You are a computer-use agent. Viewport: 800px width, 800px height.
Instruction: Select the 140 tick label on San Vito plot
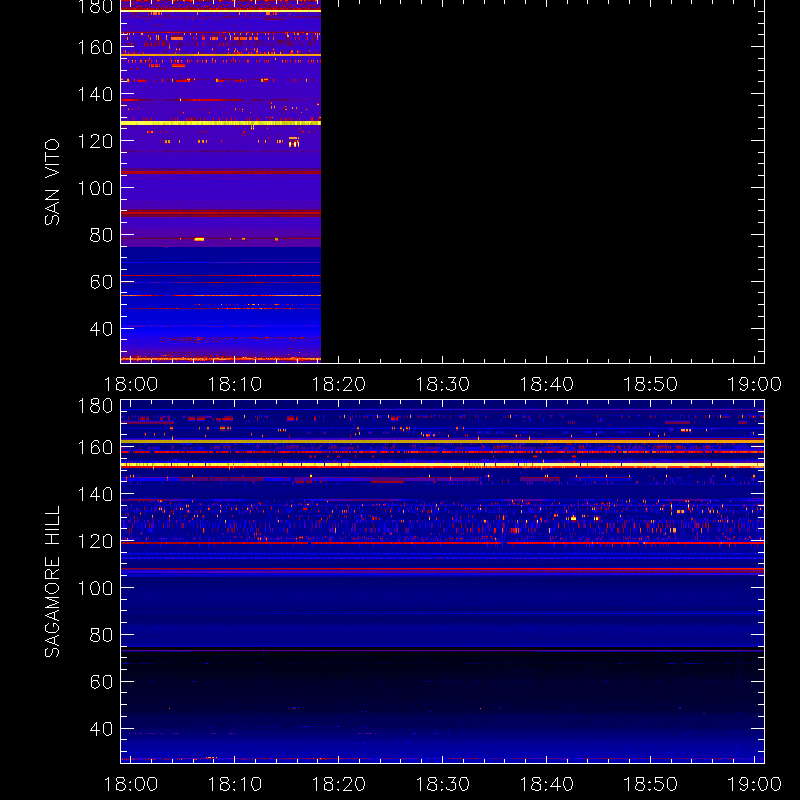click(95, 94)
